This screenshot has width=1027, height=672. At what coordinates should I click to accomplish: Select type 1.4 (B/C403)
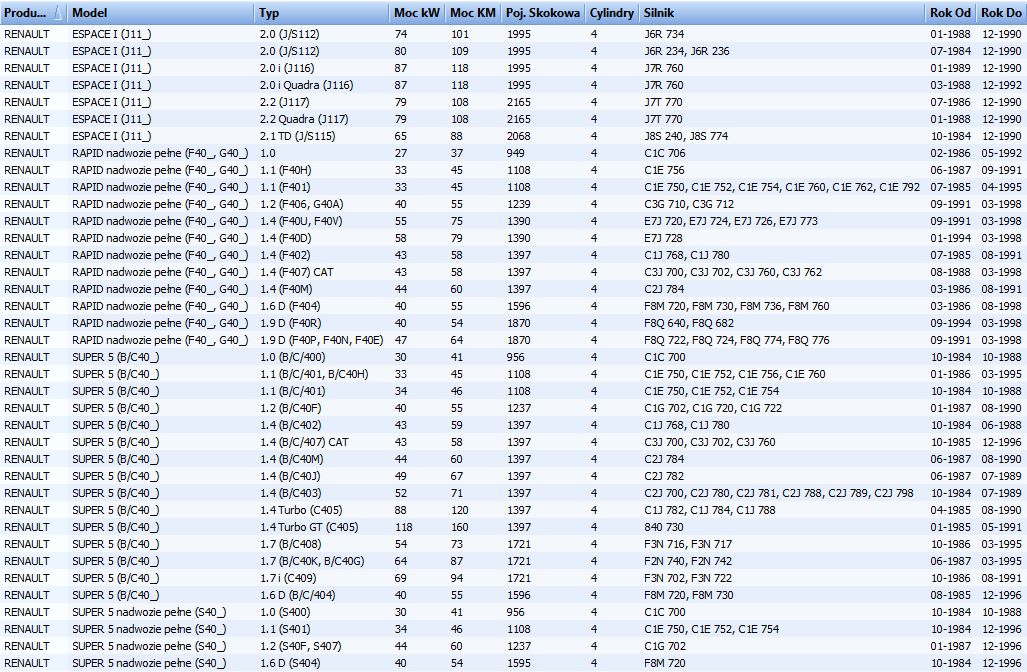click(290, 494)
